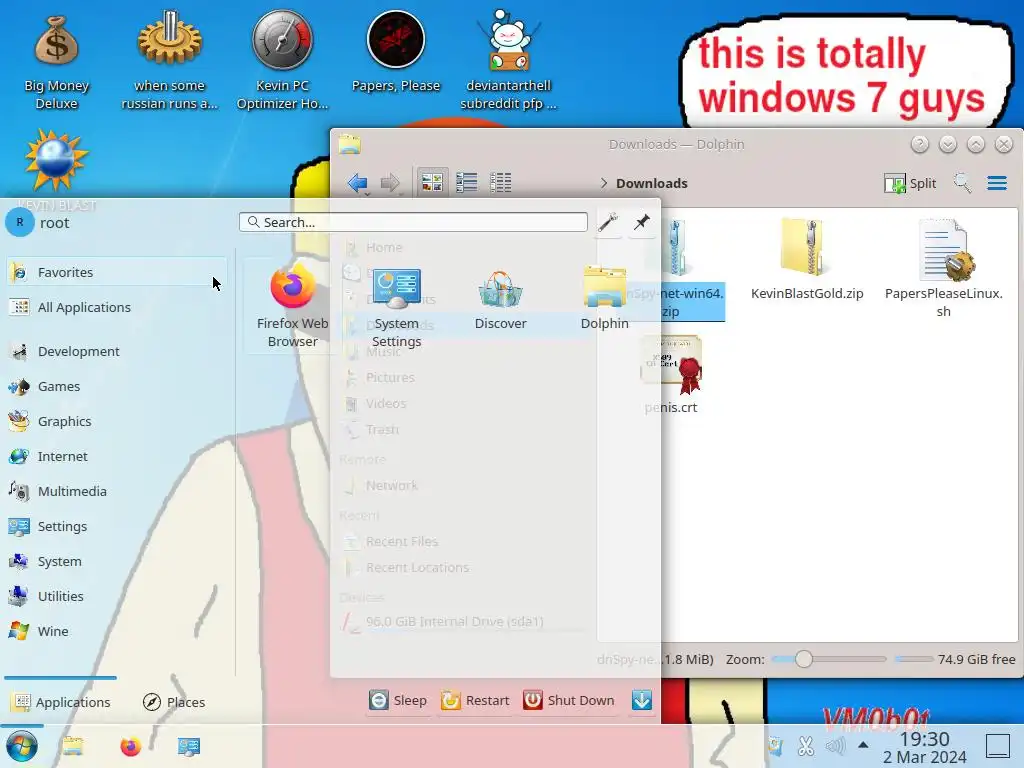Open the Wine category
This screenshot has height=768, width=1024.
pyautogui.click(x=116, y=631)
